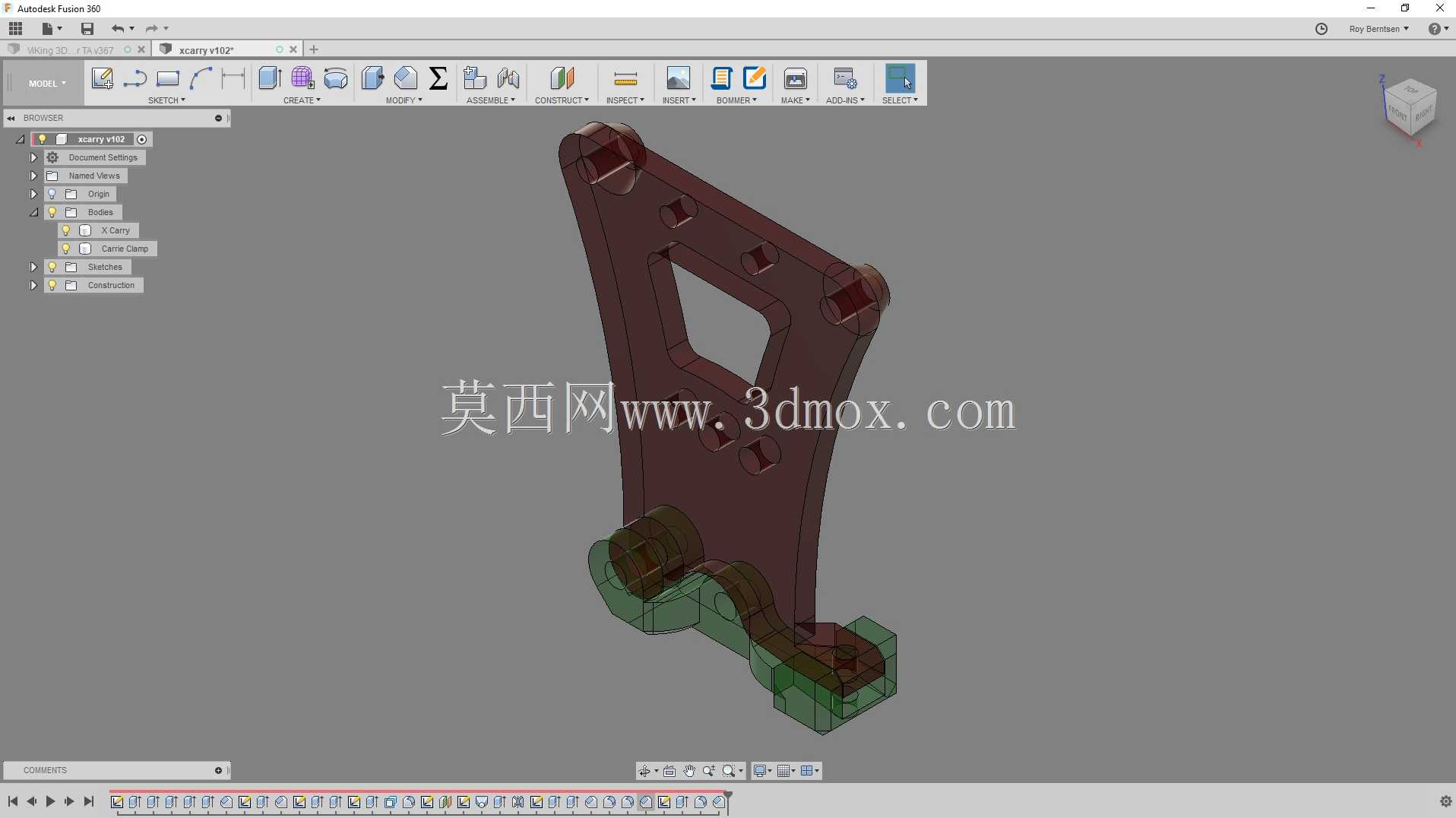1456x818 pixels.
Task: Click the first sketch feature in timeline
Action: tap(117, 802)
